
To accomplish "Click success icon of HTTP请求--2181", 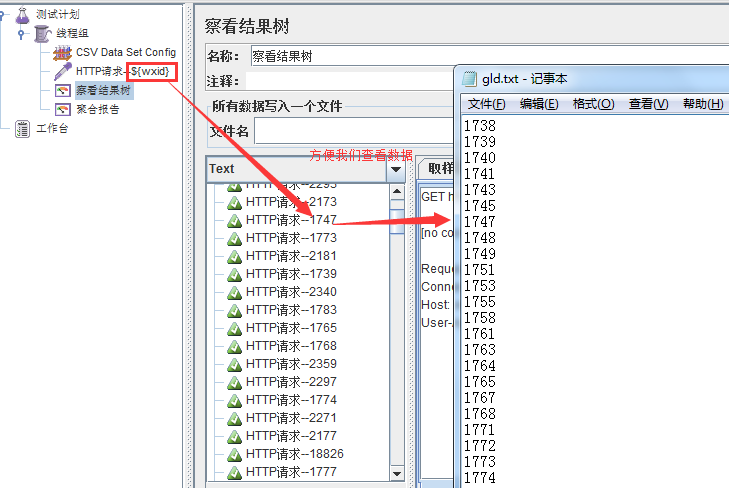I will tap(234, 257).
